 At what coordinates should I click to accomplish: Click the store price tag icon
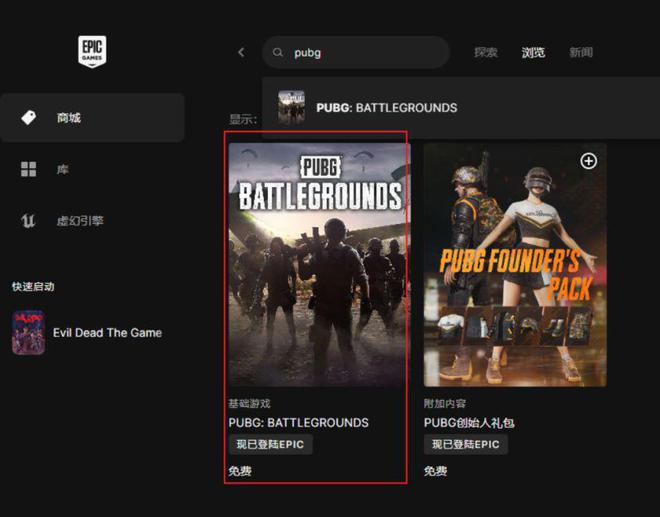(29, 117)
